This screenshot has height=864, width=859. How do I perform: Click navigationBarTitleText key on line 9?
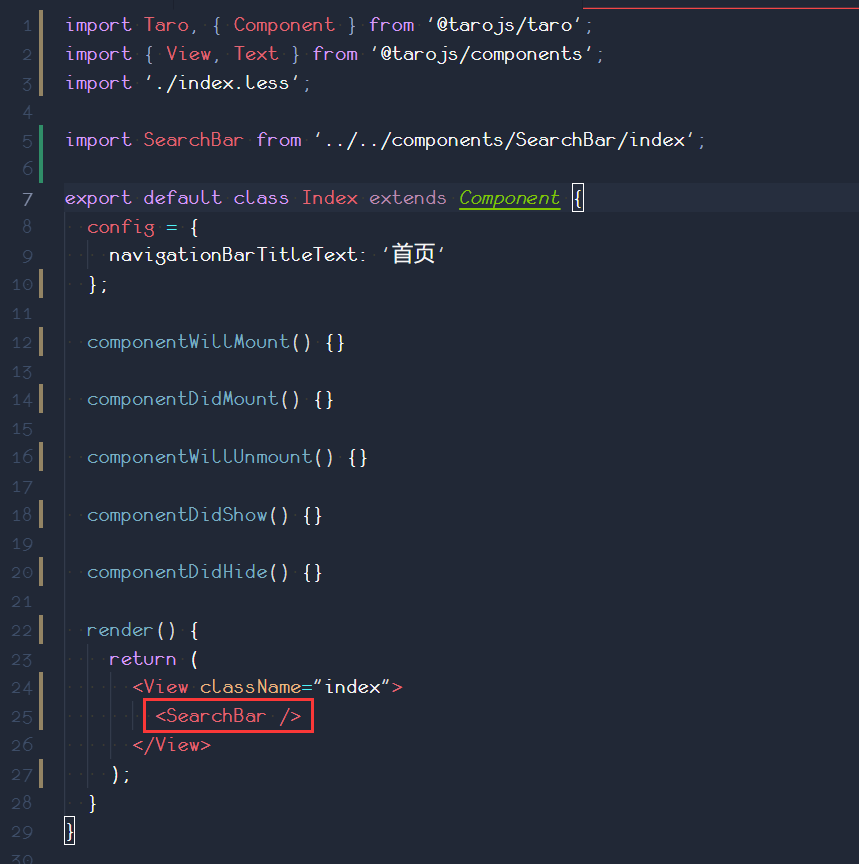click(x=233, y=255)
